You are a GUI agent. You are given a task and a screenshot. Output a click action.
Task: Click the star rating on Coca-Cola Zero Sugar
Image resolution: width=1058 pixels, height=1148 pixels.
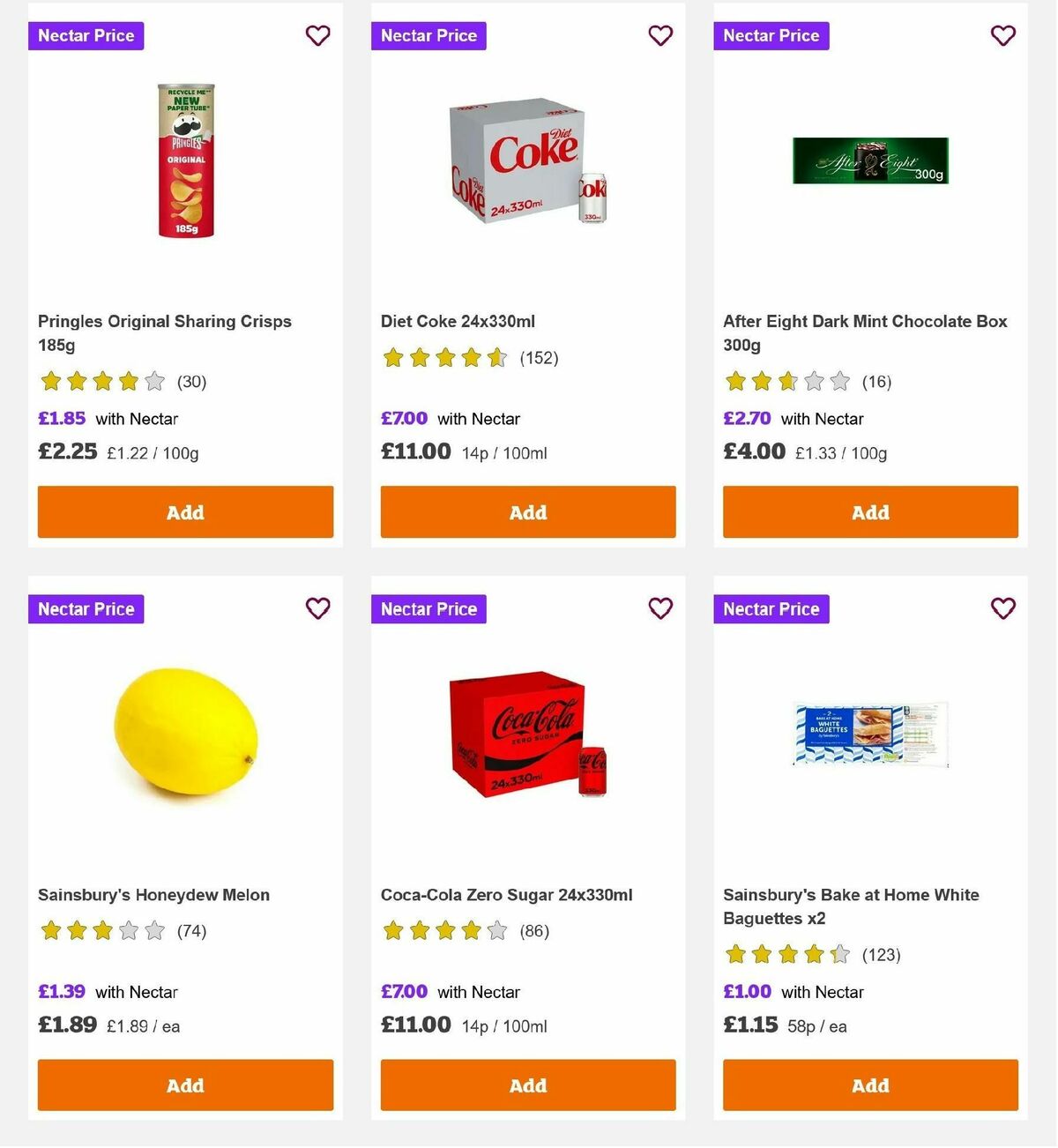(444, 930)
